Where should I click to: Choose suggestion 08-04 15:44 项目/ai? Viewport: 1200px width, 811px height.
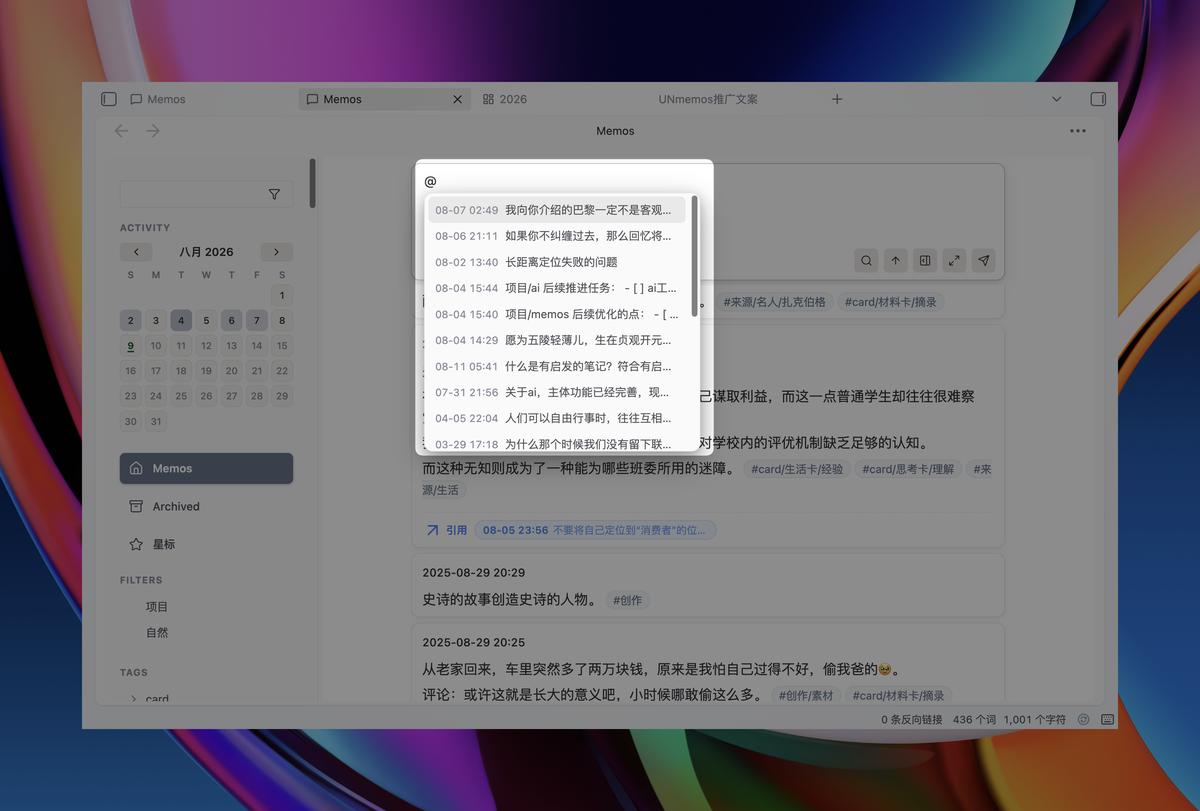click(x=556, y=288)
